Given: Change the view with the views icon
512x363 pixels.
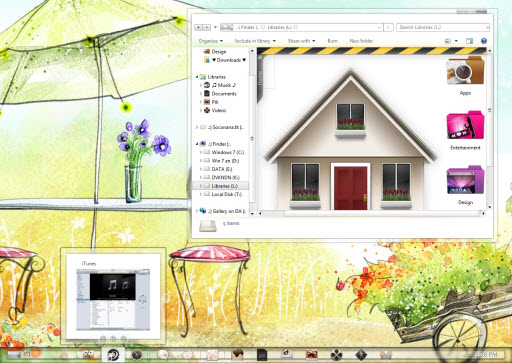Looking at the screenshot, I should click(x=448, y=41).
